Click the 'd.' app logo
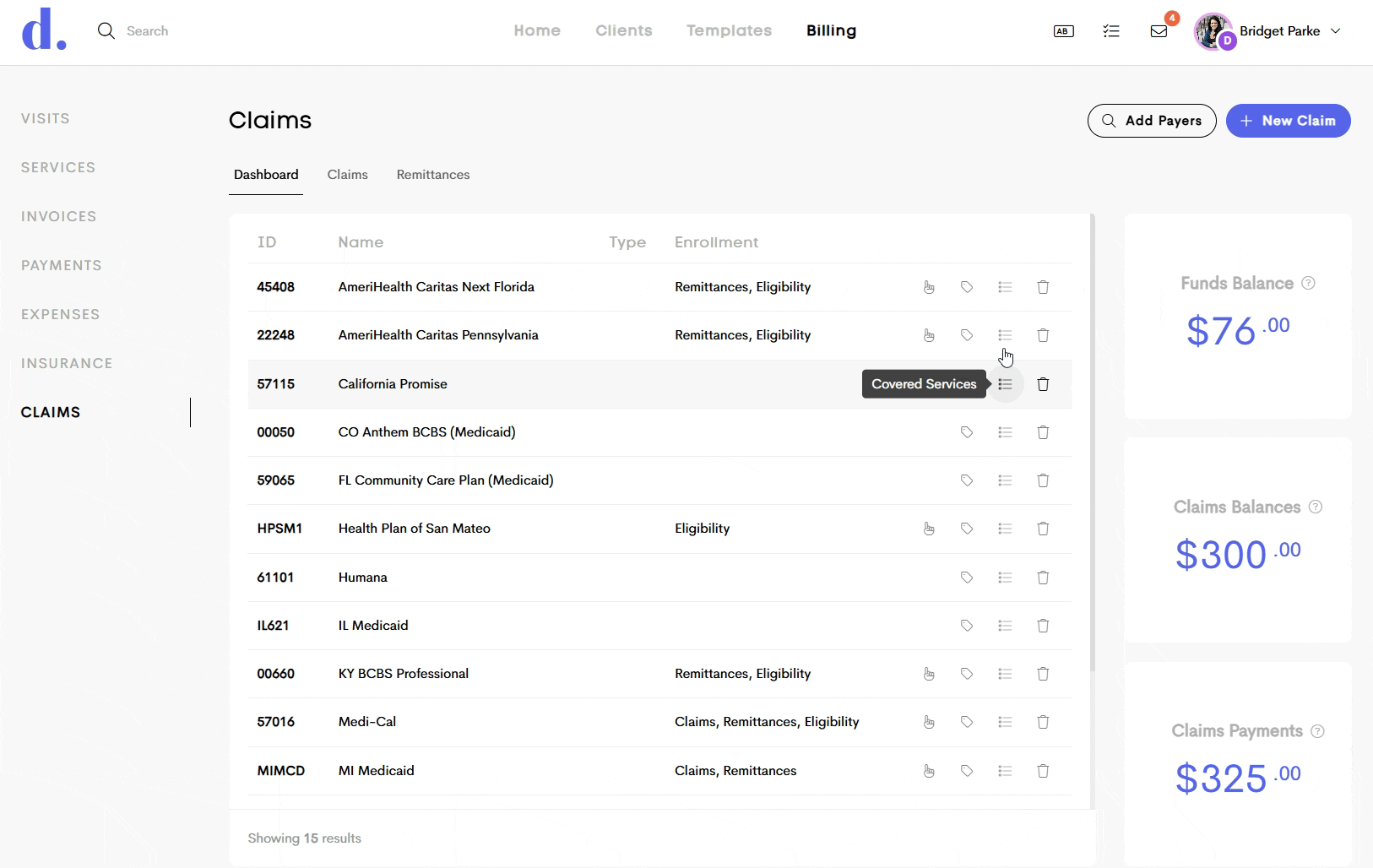Screen dimensions: 1373x868 (44, 30)
